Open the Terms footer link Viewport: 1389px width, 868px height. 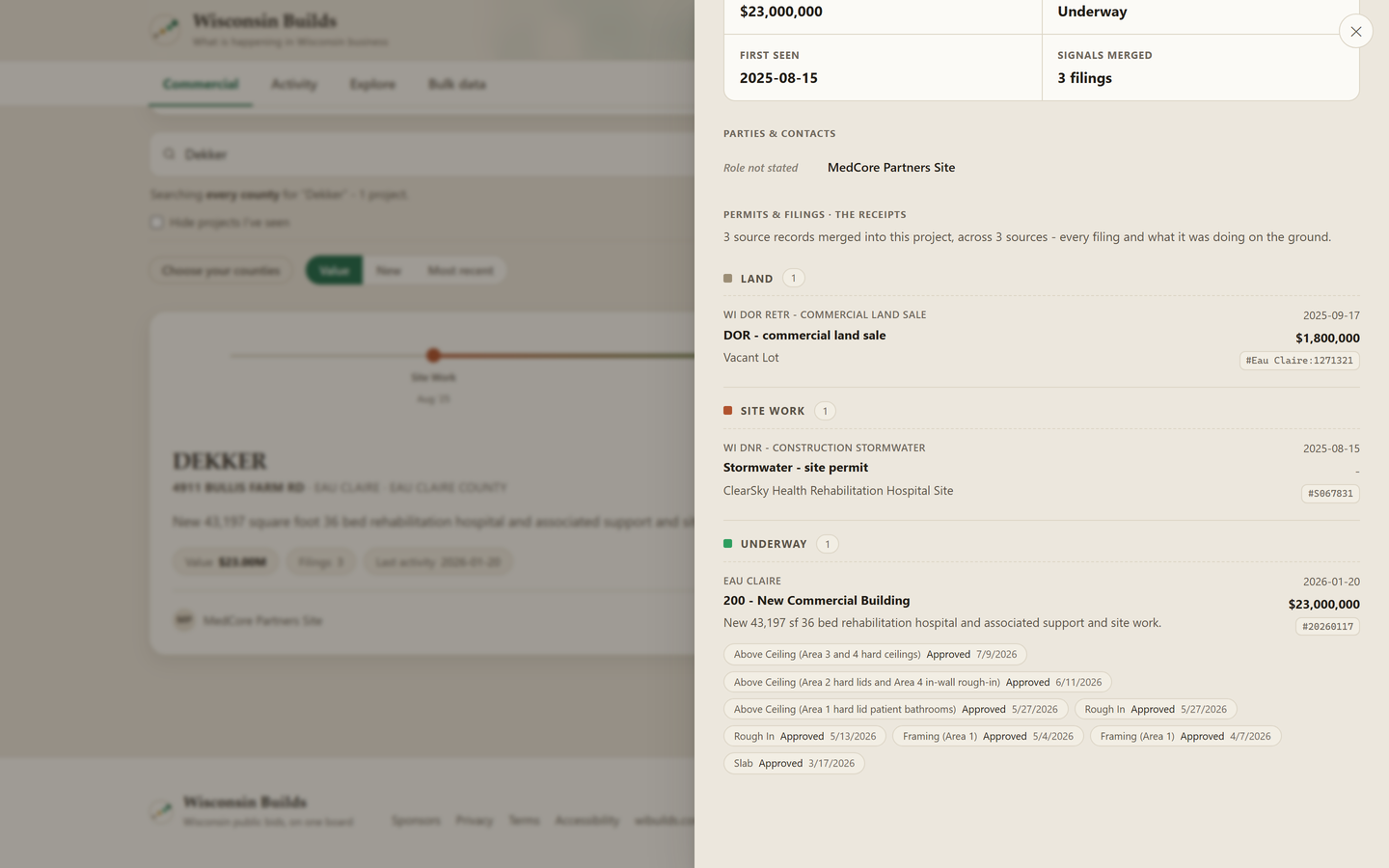click(x=524, y=821)
